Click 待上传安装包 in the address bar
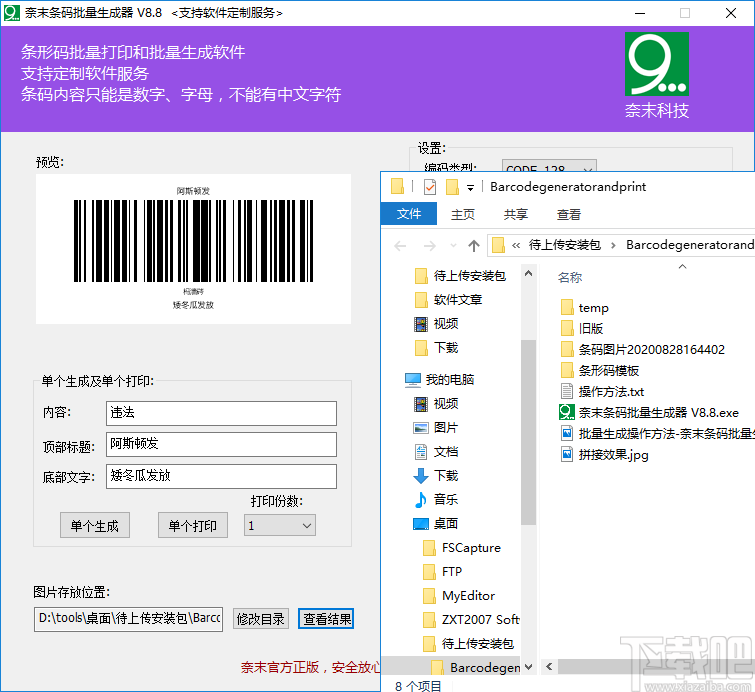The image size is (755, 692). click(x=565, y=245)
